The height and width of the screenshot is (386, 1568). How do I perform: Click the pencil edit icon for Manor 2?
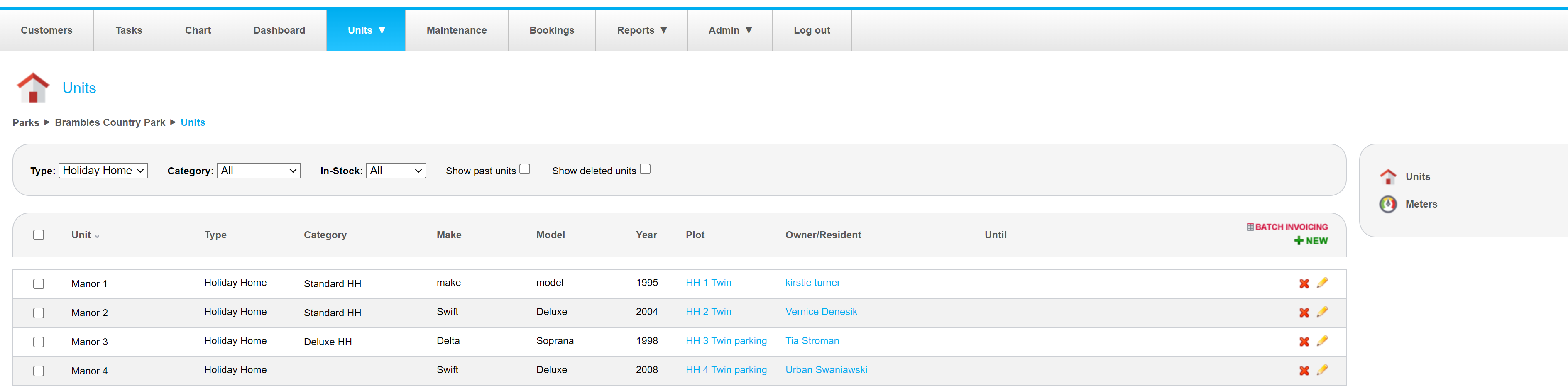click(1321, 313)
